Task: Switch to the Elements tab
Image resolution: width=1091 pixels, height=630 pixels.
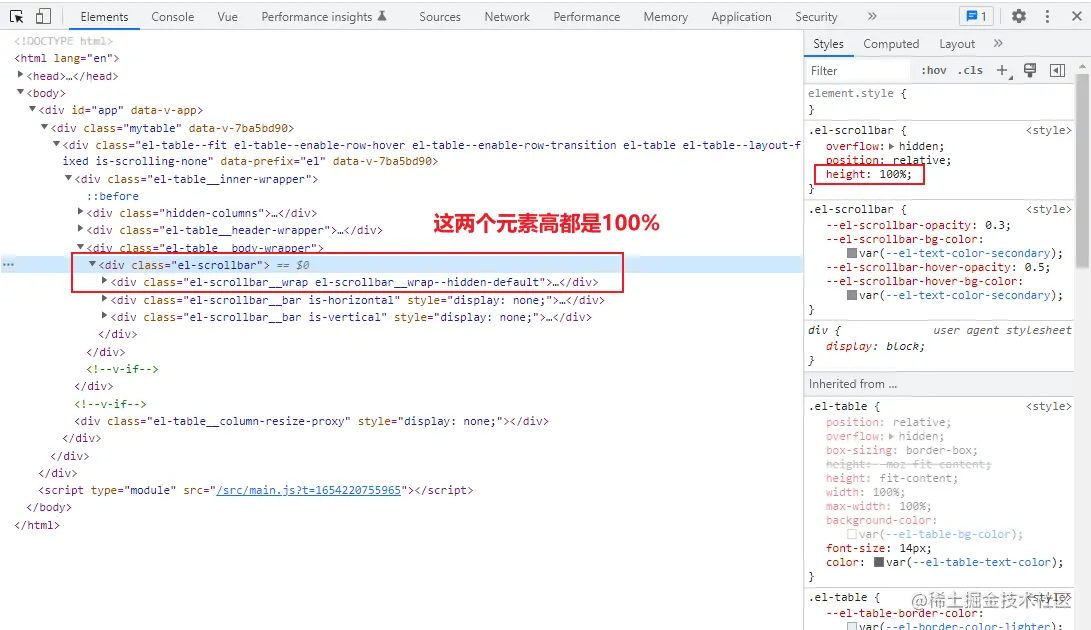Action: tap(104, 17)
